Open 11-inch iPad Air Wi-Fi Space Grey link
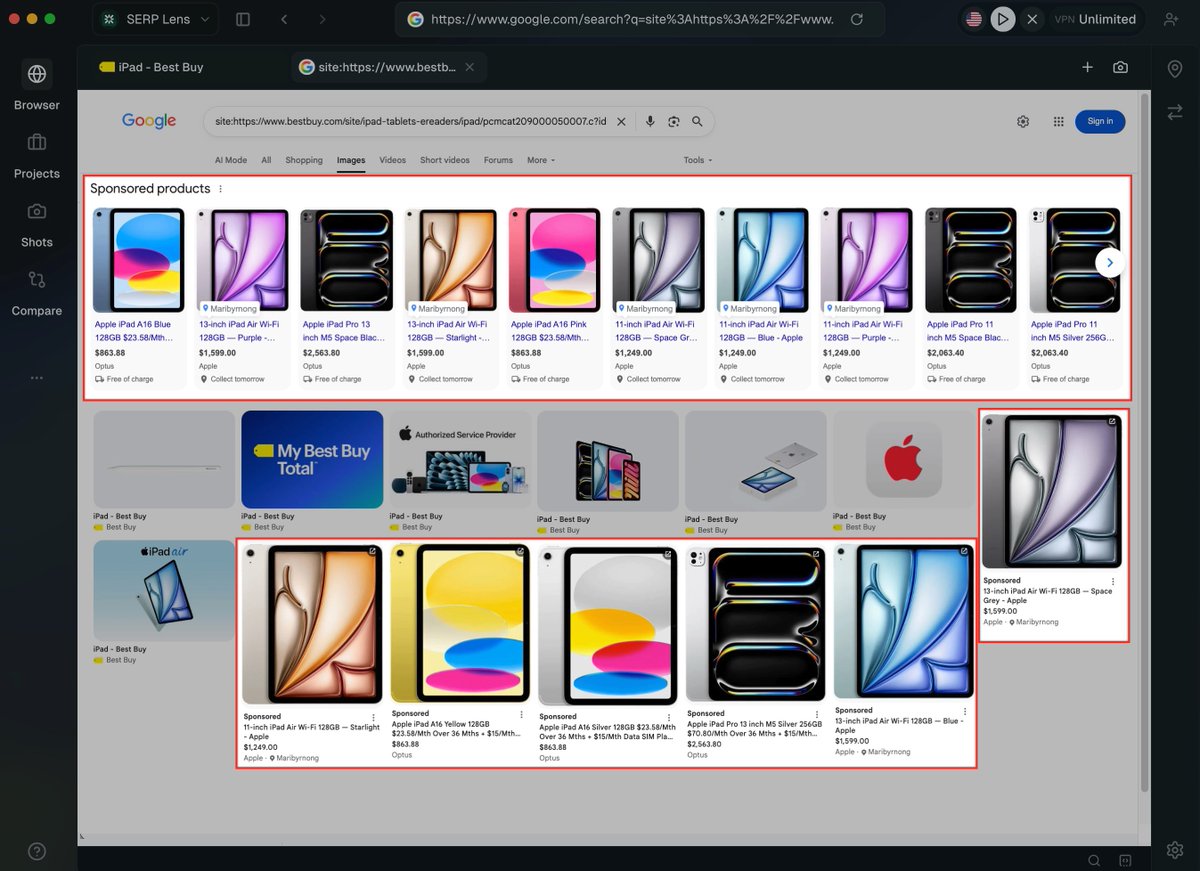Screen dimensions: 1200x871 [654, 331]
